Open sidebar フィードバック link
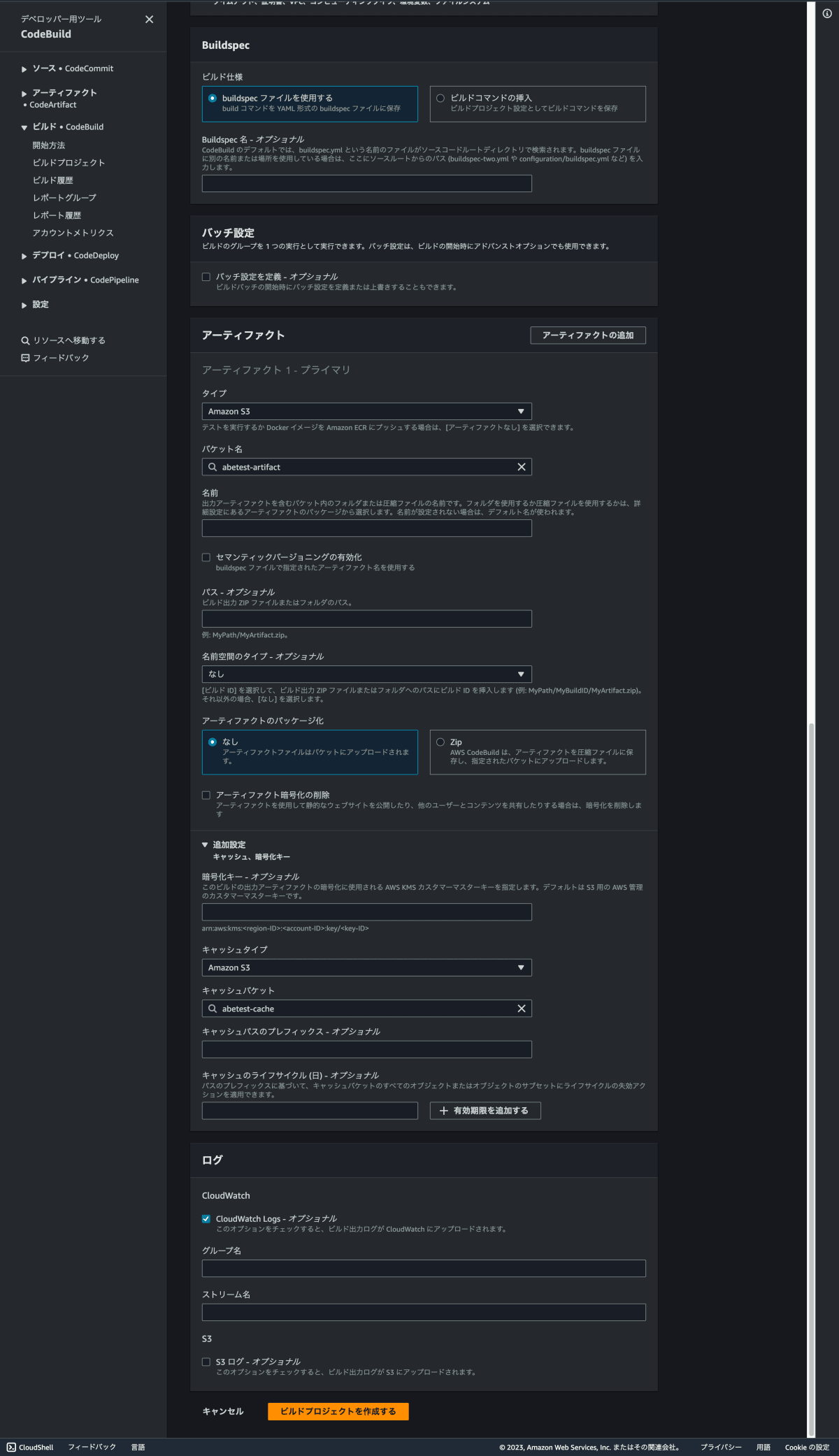Image resolution: width=839 pixels, height=1456 pixels. tap(61, 358)
